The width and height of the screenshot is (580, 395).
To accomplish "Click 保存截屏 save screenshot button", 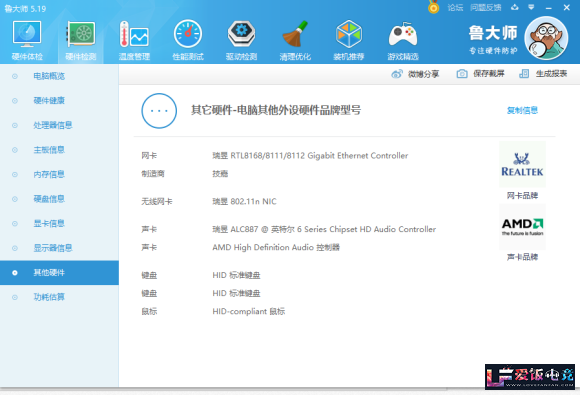I will tap(480, 74).
